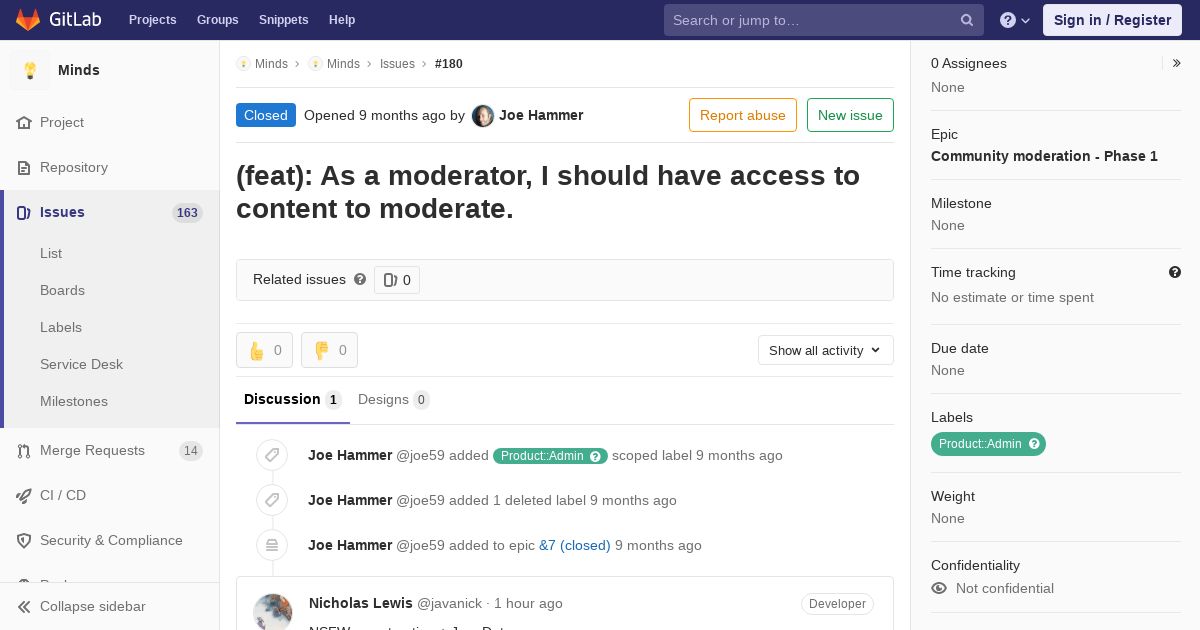
Task: Collapse the right sidebar with double chevron
Action: tap(1177, 63)
